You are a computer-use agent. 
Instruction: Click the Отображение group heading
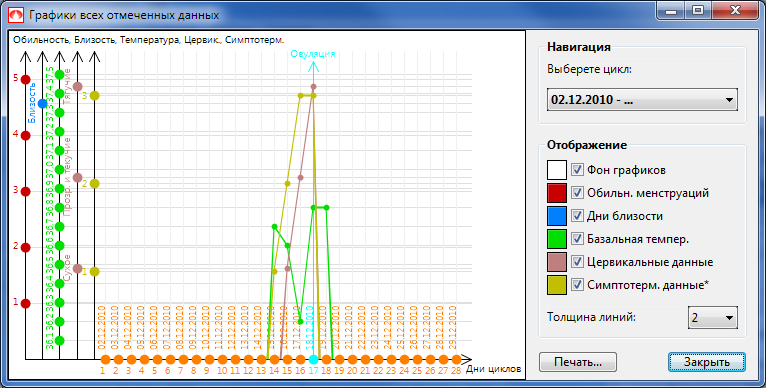tap(587, 145)
